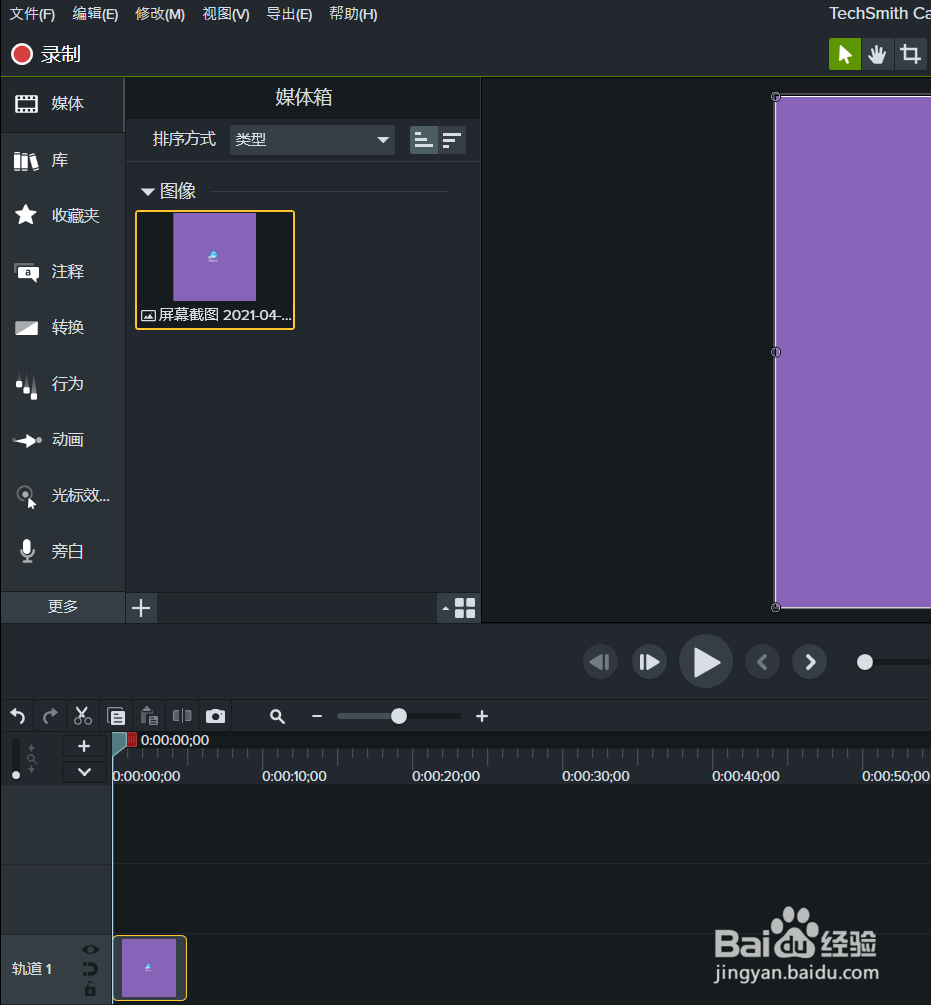This screenshot has width=931, height=1005.
Task: Click the plus to import media
Action: [x=141, y=608]
